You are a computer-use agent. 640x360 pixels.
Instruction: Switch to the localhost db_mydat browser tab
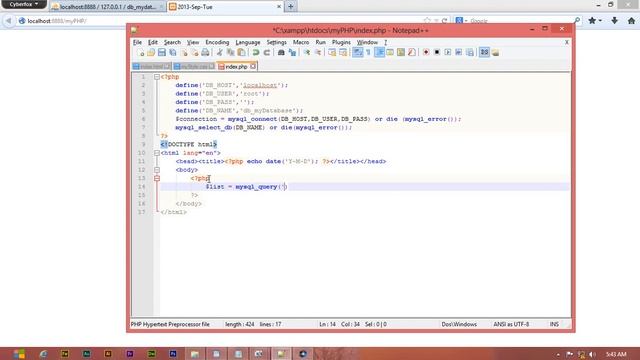[x=108, y=7]
